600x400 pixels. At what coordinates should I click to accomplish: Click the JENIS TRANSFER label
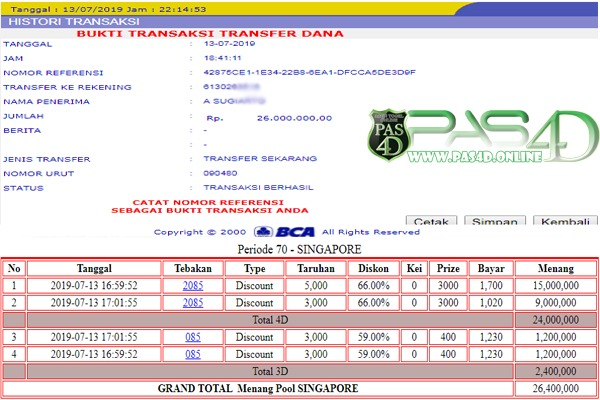(47, 159)
